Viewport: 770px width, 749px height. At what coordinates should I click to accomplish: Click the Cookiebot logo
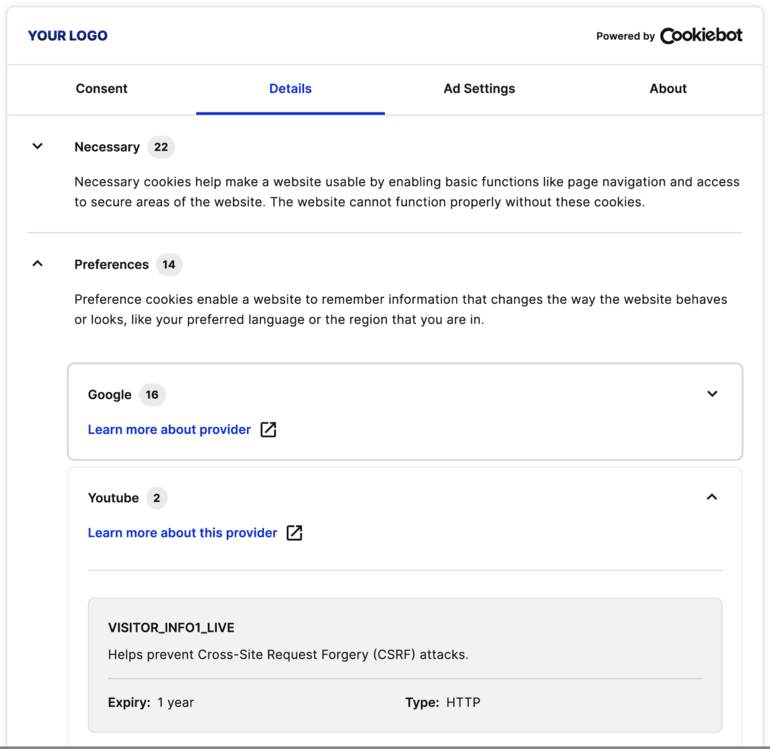point(700,35)
